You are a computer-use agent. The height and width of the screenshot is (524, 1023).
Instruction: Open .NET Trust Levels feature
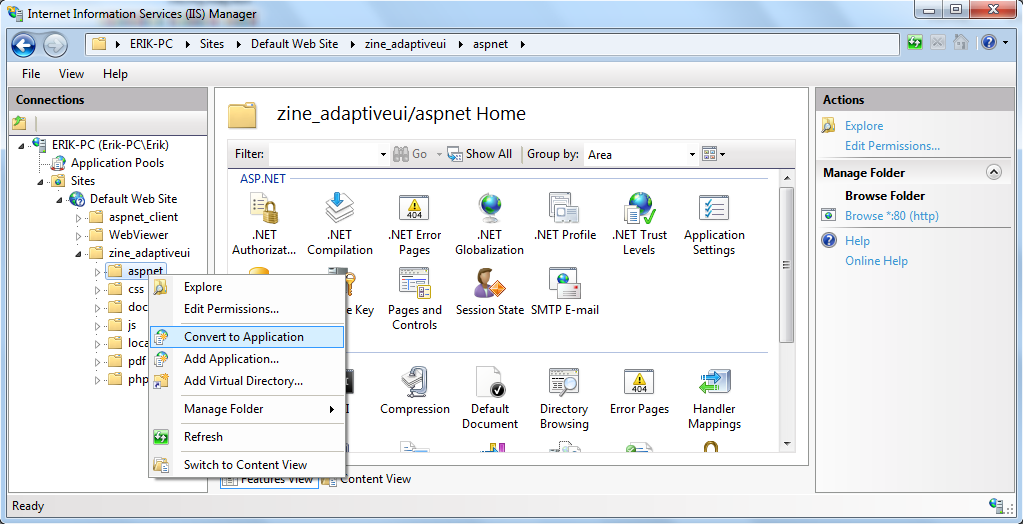click(x=639, y=223)
